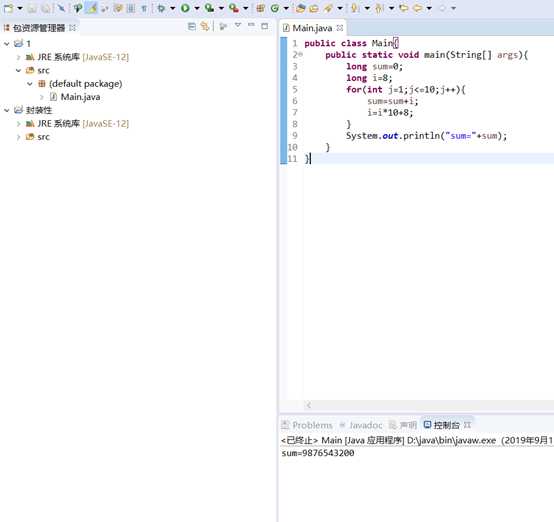
Task: Close the 包资源管理器 view tab
Action: pyautogui.click(x=72, y=28)
